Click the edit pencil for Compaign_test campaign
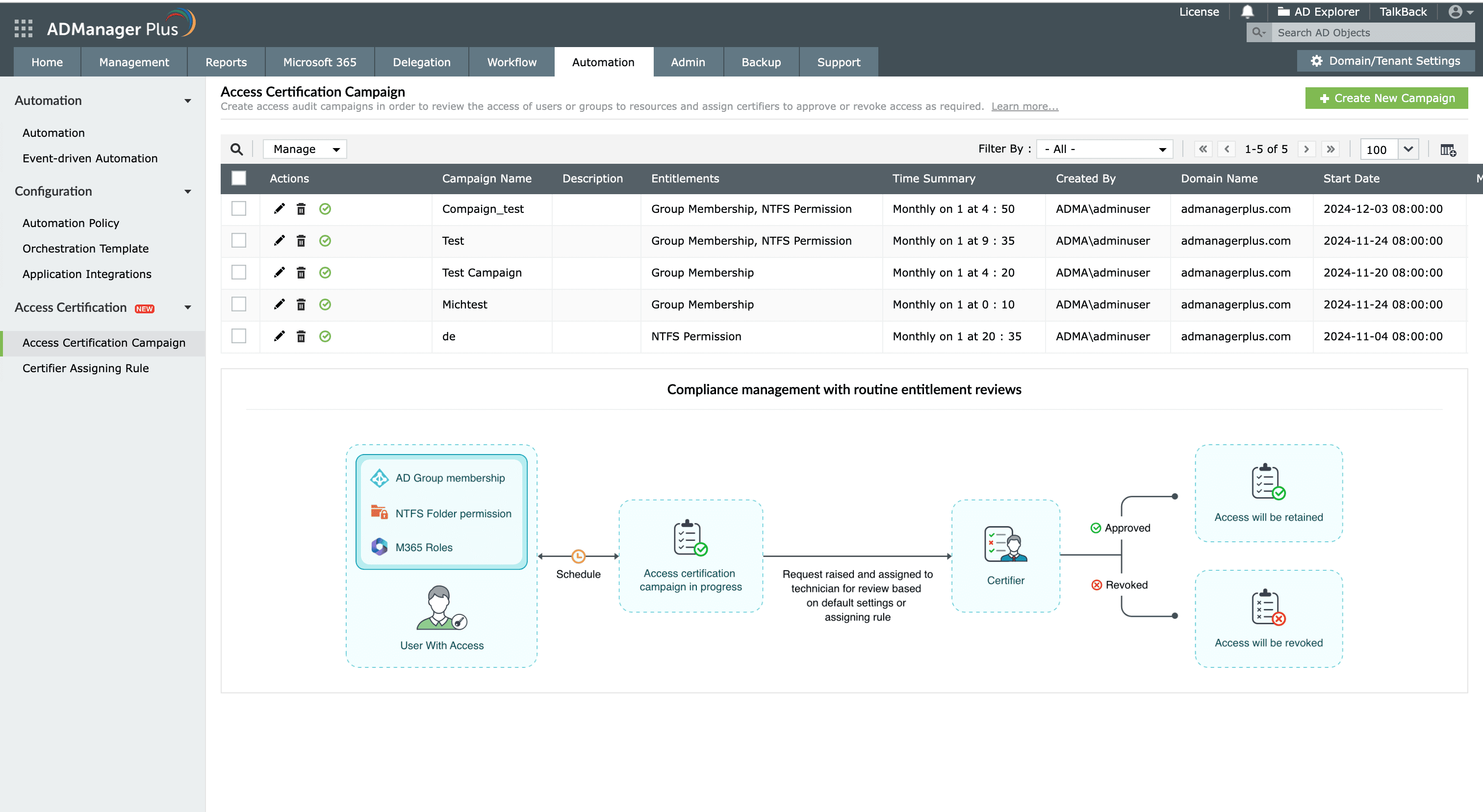1483x812 pixels. coord(279,209)
